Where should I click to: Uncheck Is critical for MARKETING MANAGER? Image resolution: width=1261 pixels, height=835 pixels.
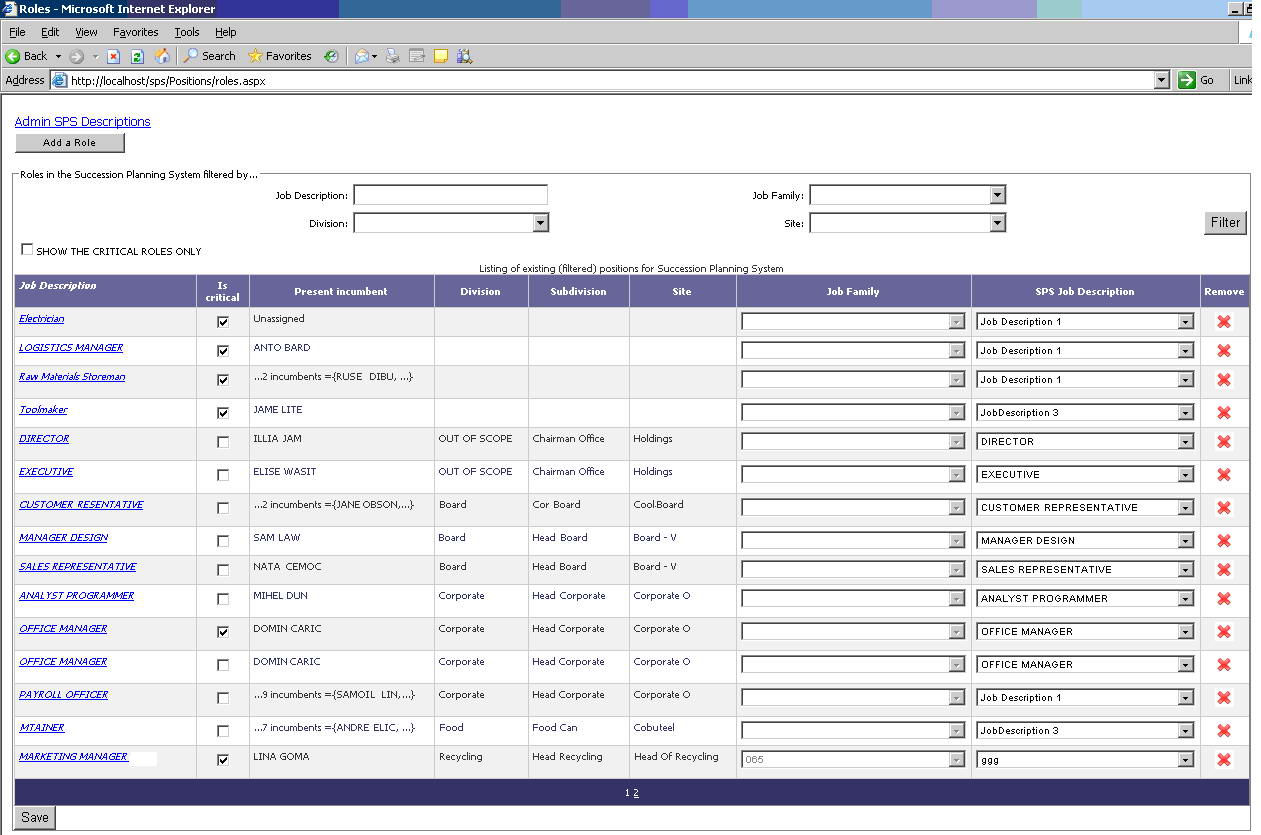223,760
